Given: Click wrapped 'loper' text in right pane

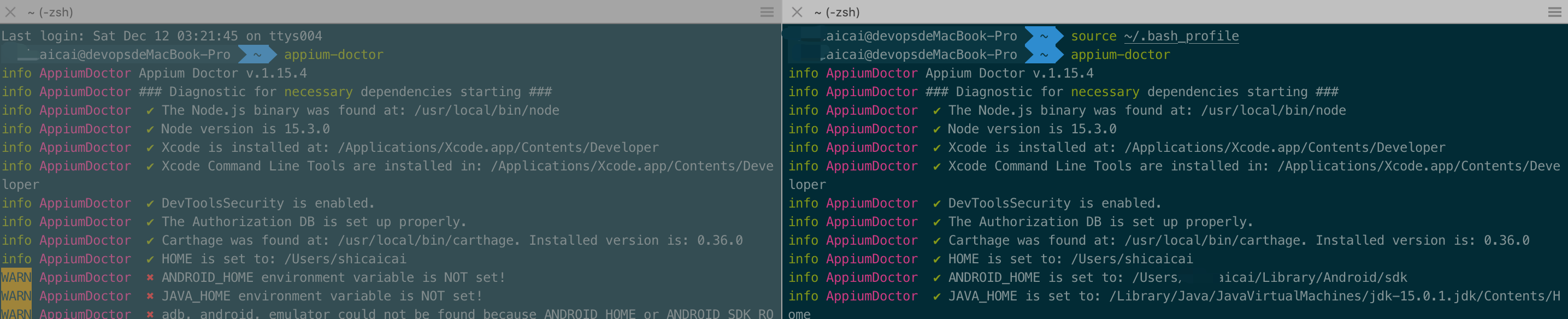Looking at the screenshot, I should tap(807, 185).
